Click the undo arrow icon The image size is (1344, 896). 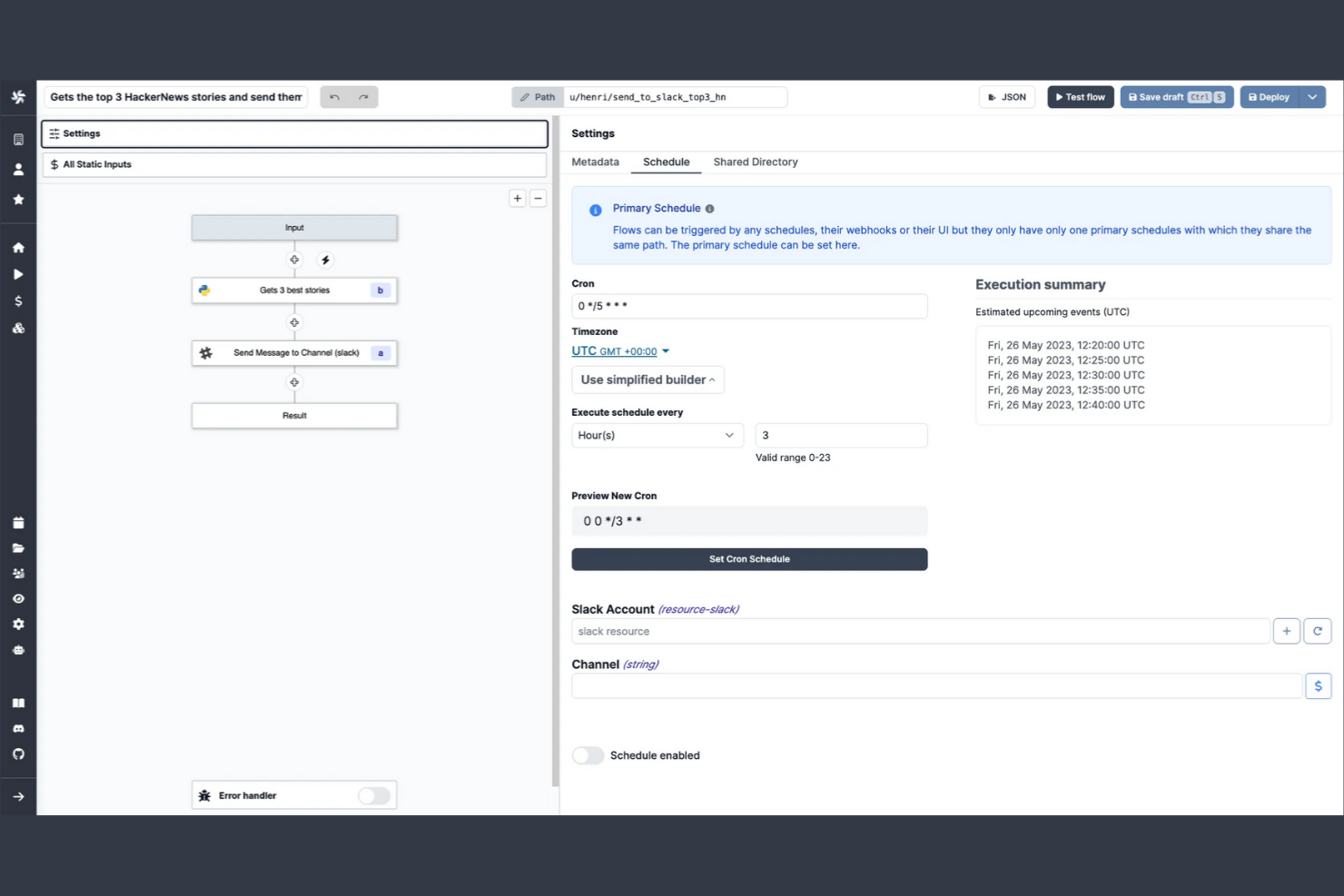335,97
